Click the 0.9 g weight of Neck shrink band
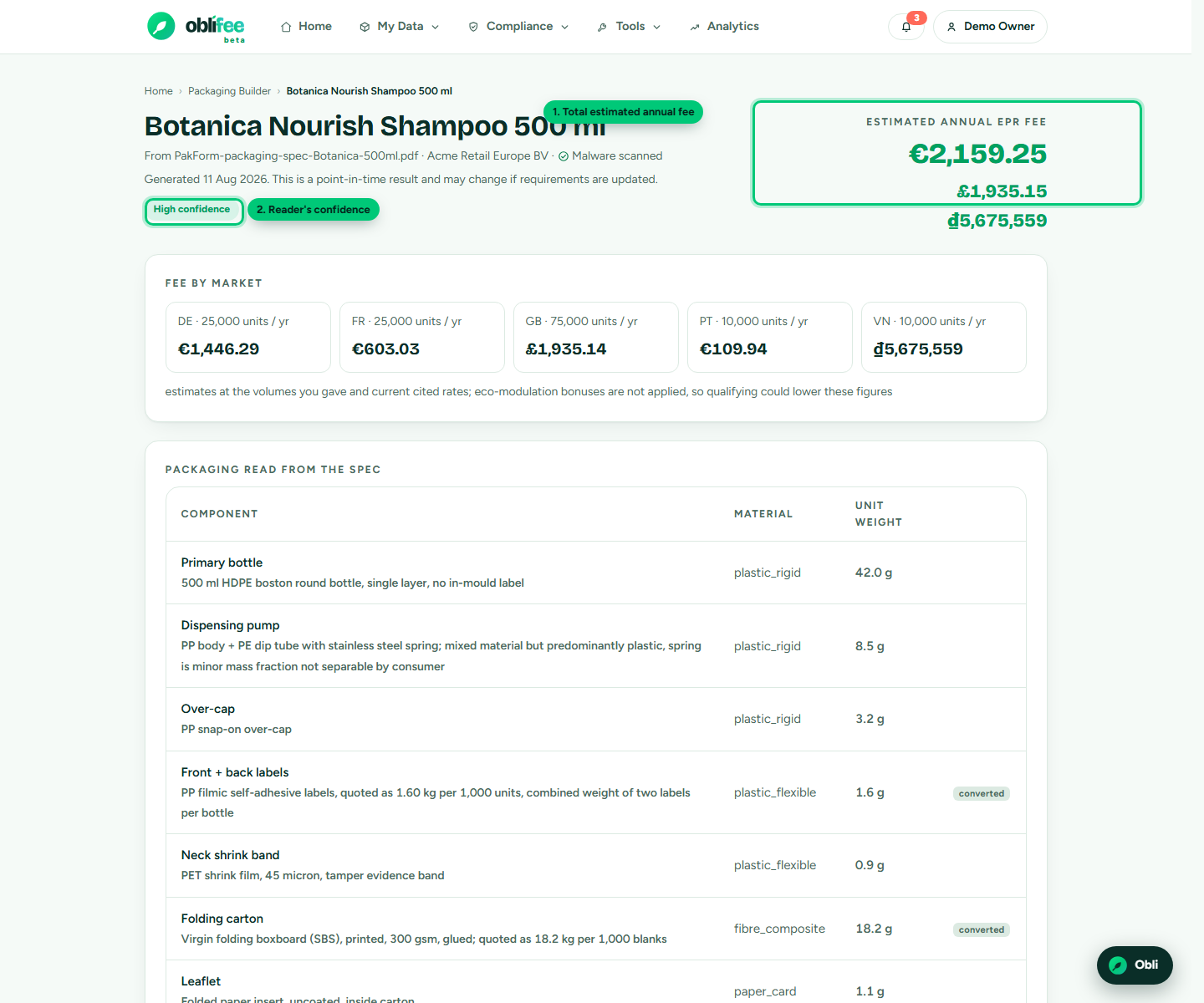The width and height of the screenshot is (1204, 1003). pyautogui.click(x=870, y=865)
